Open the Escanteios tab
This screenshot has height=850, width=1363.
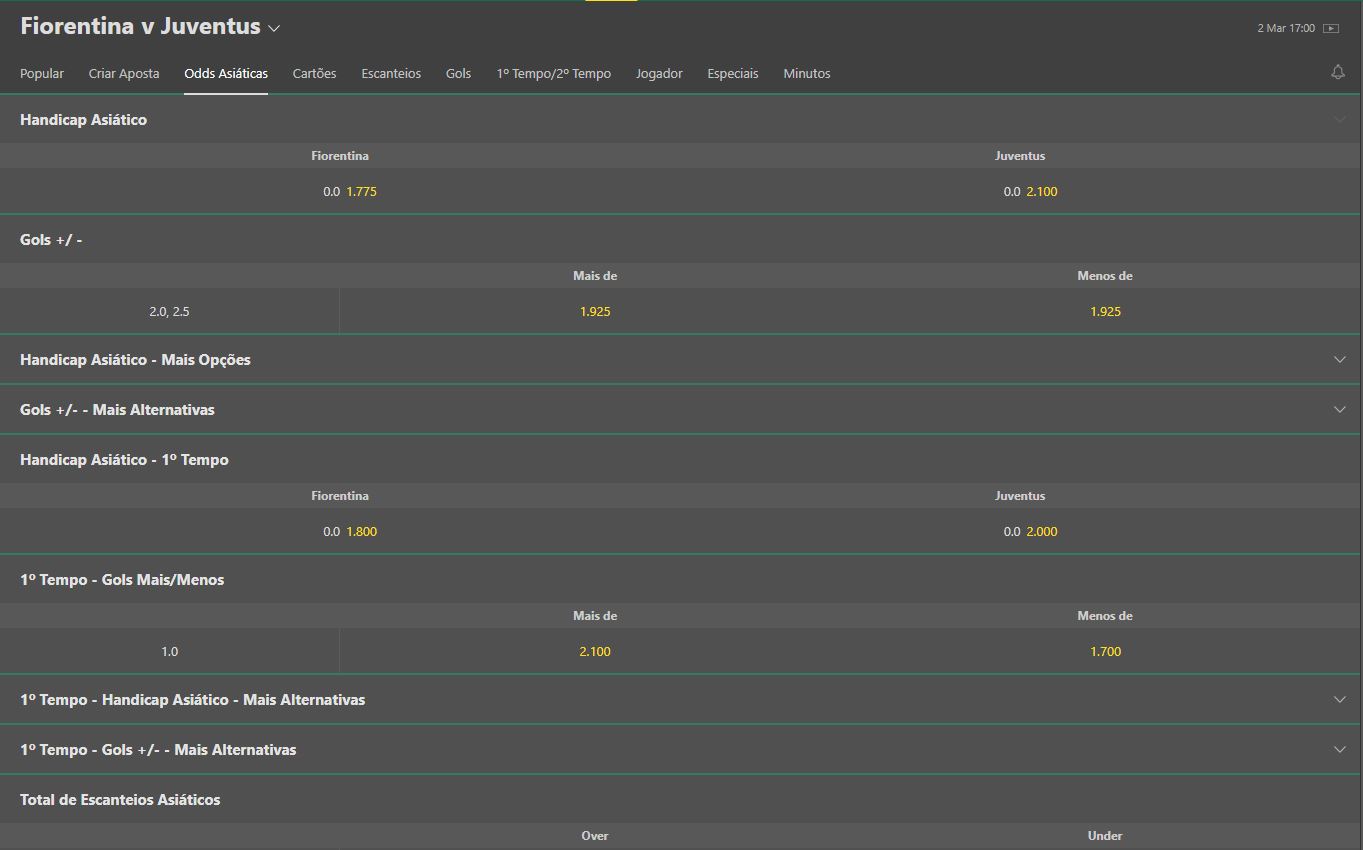pyautogui.click(x=391, y=73)
